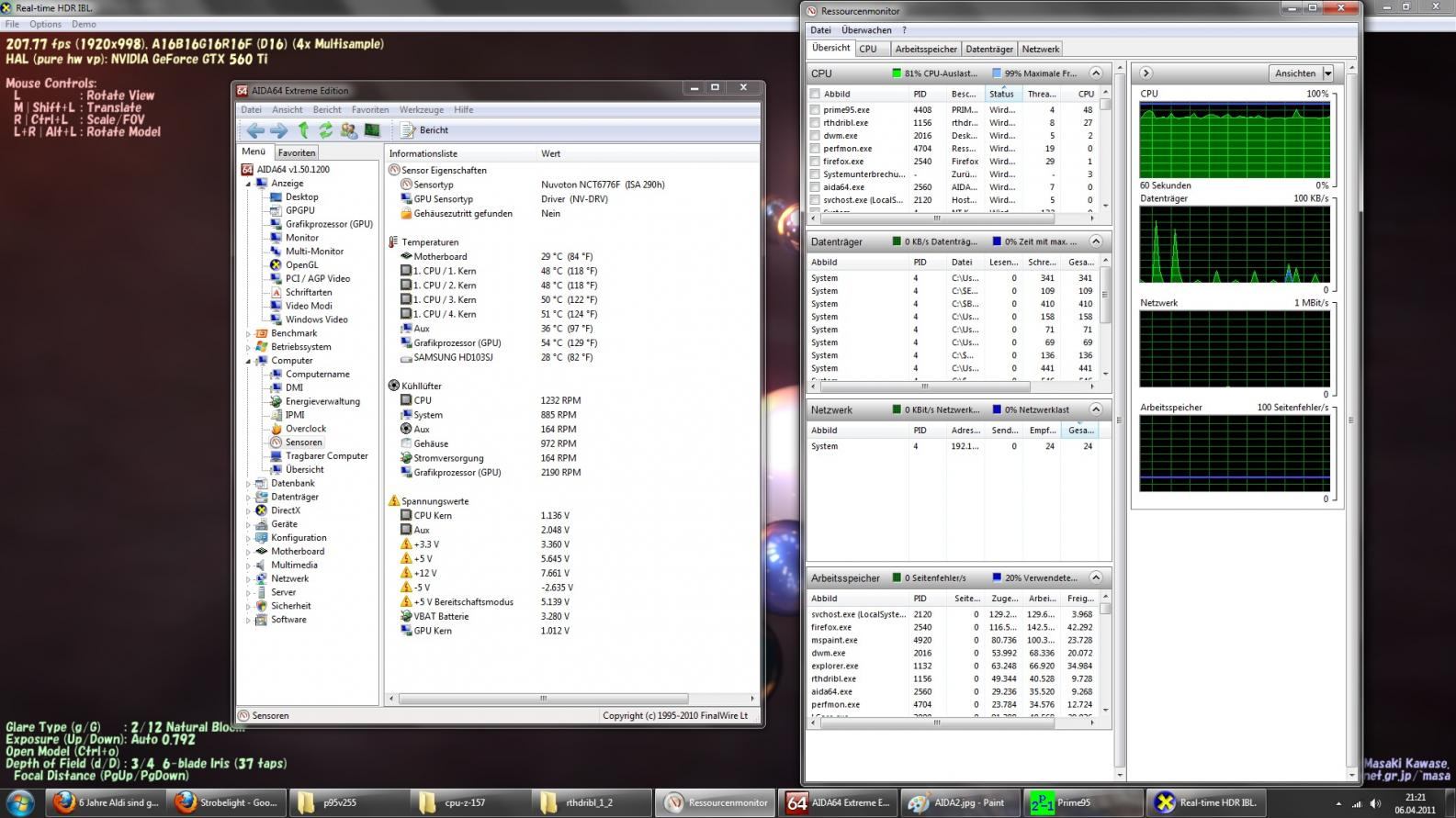The height and width of the screenshot is (818, 1456).
Task: Collapse the Anzeige tree node
Action: click(x=248, y=184)
